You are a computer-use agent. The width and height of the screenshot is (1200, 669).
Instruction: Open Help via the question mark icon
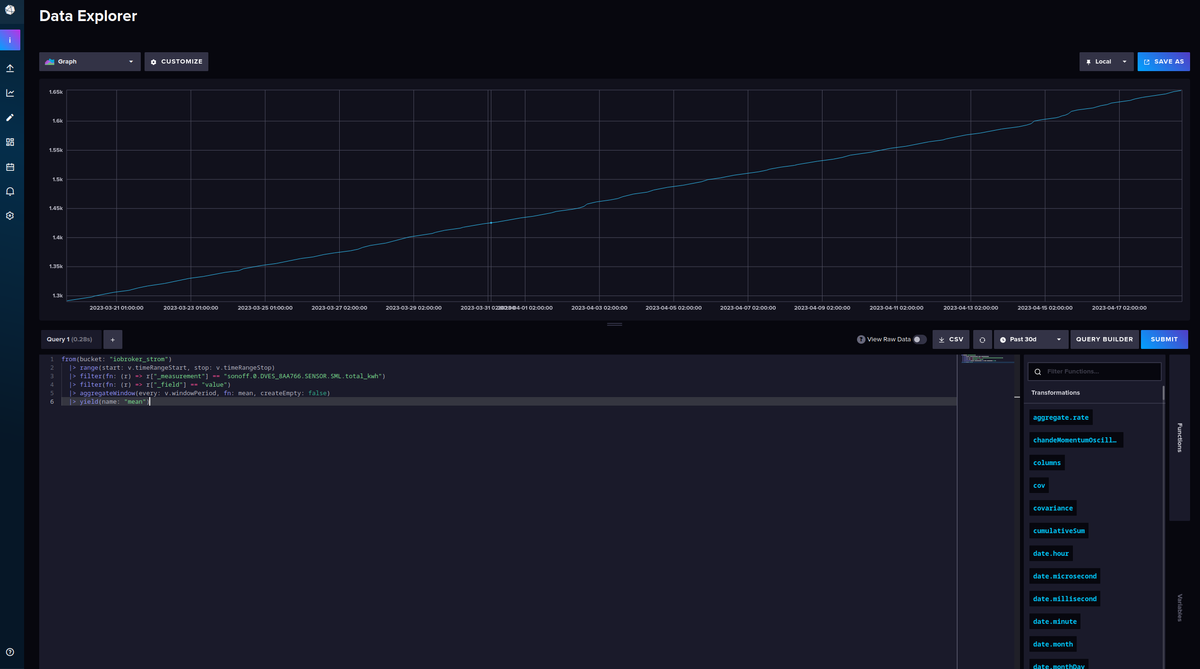pos(10,652)
